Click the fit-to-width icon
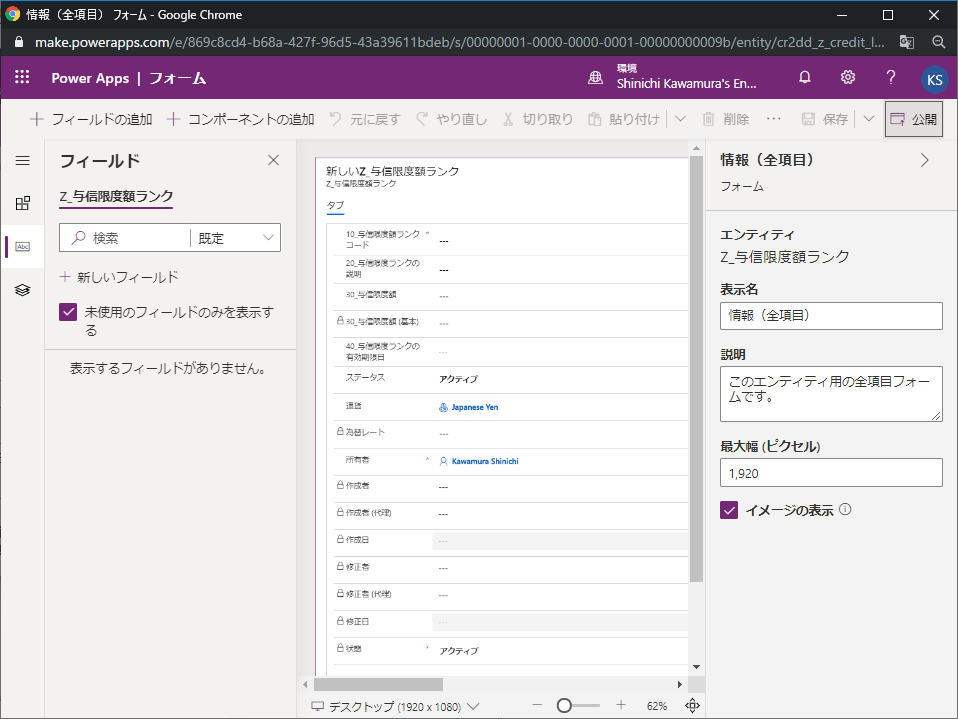 [692, 706]
